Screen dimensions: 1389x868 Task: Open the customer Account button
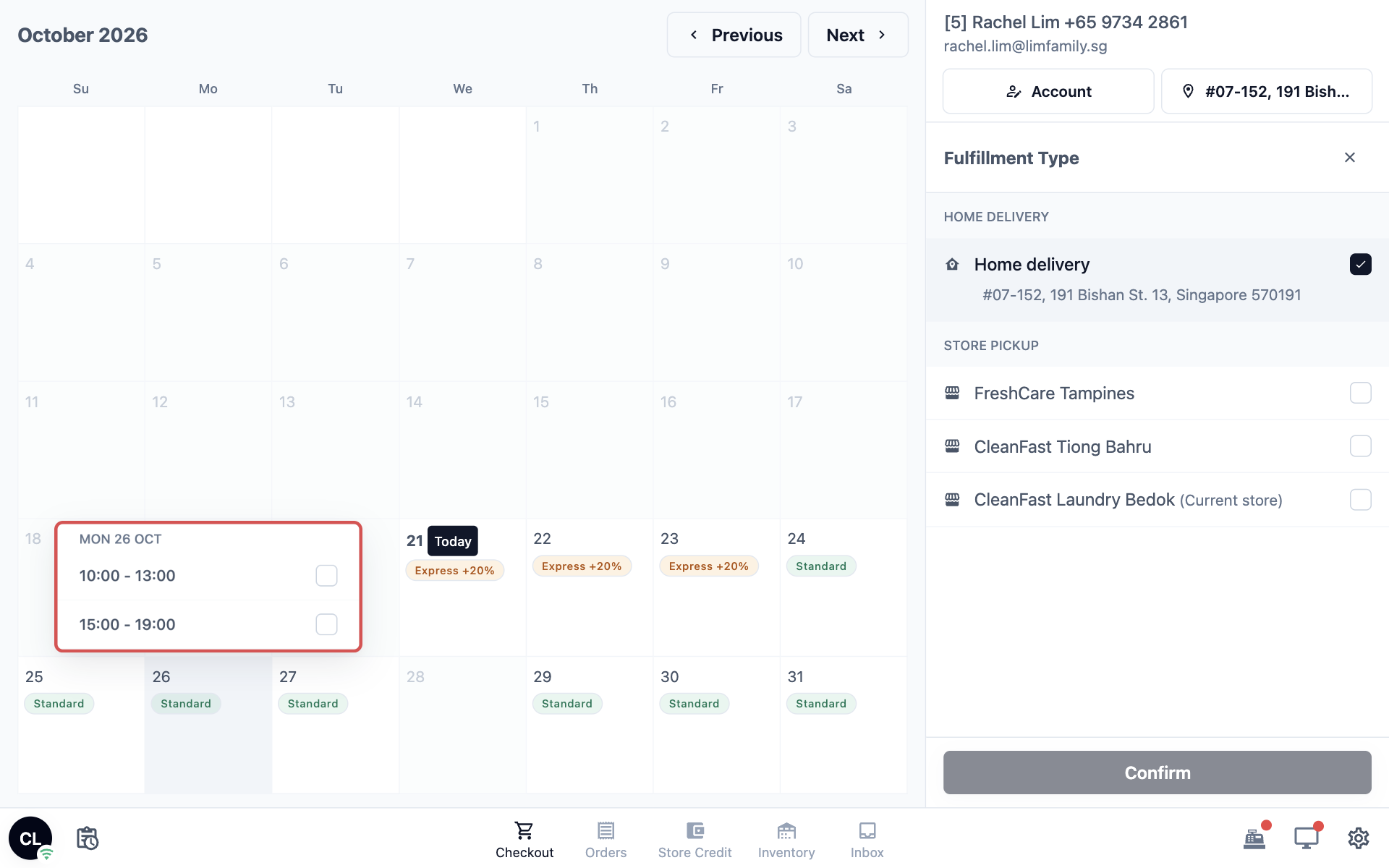(1048, 91)
